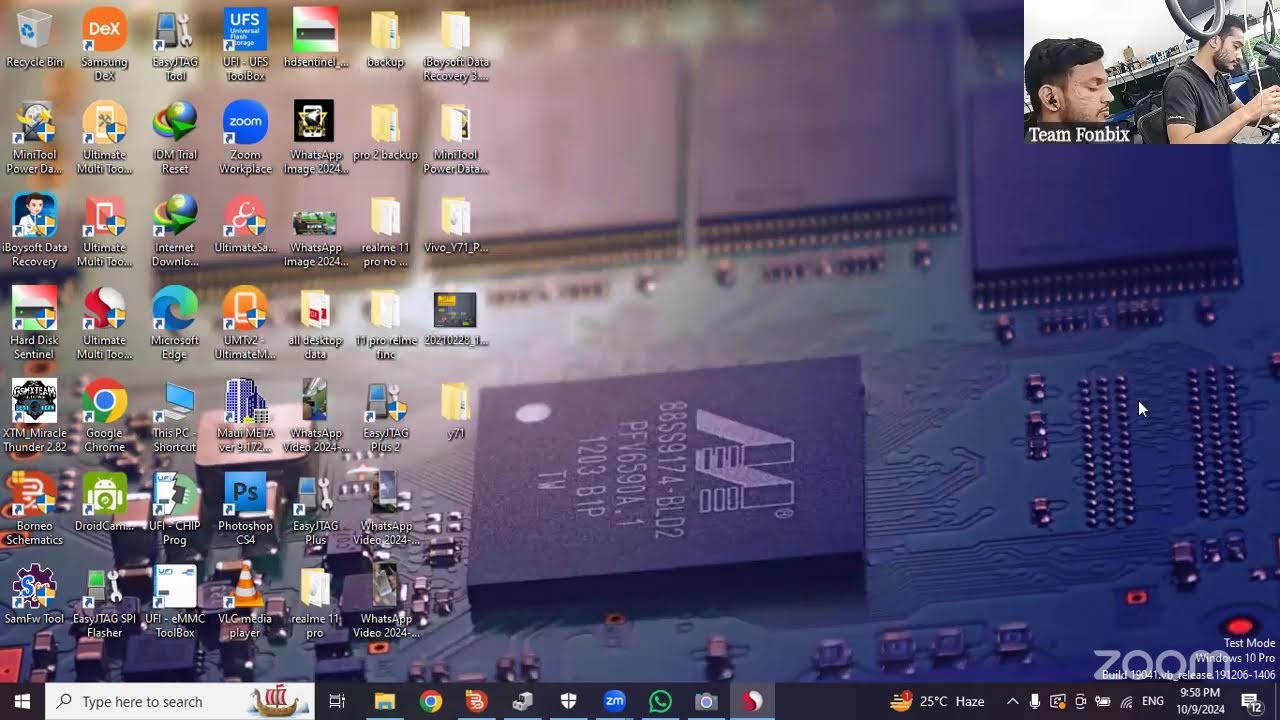Image resolution: width=1280 pixels, height=720 pixels.
Task: Launch MiniTool Power Data shield-badged shortcut
Action: click(34, 138)
